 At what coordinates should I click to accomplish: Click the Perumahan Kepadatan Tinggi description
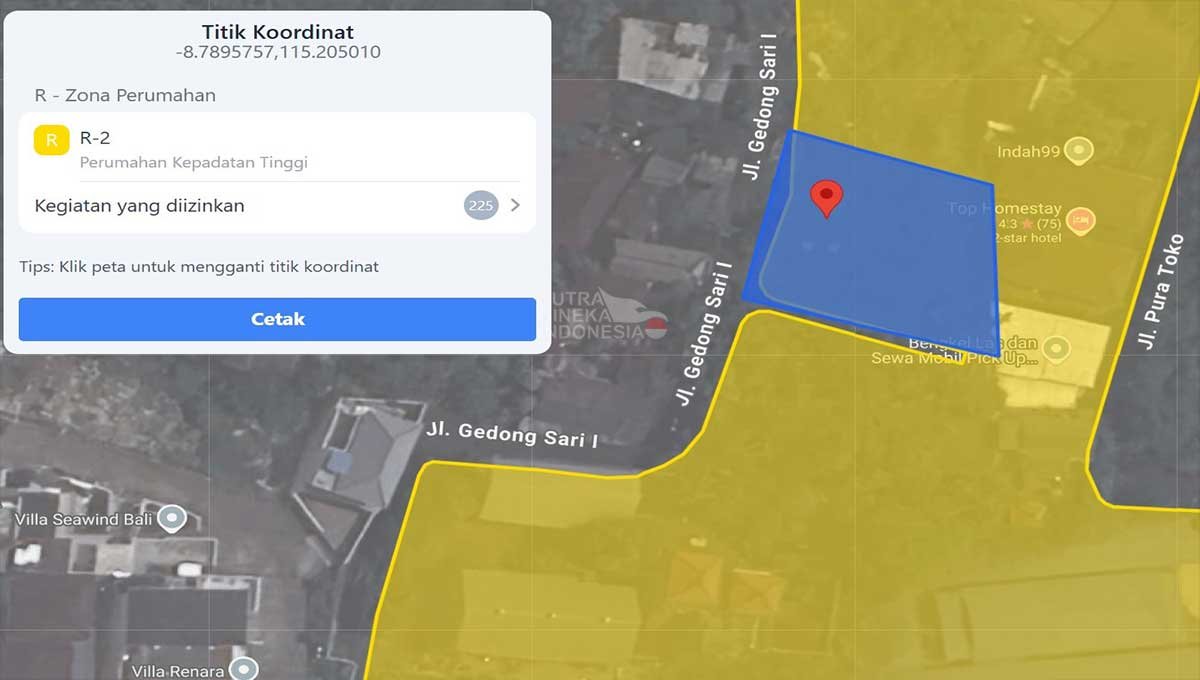tap(194, 162)
